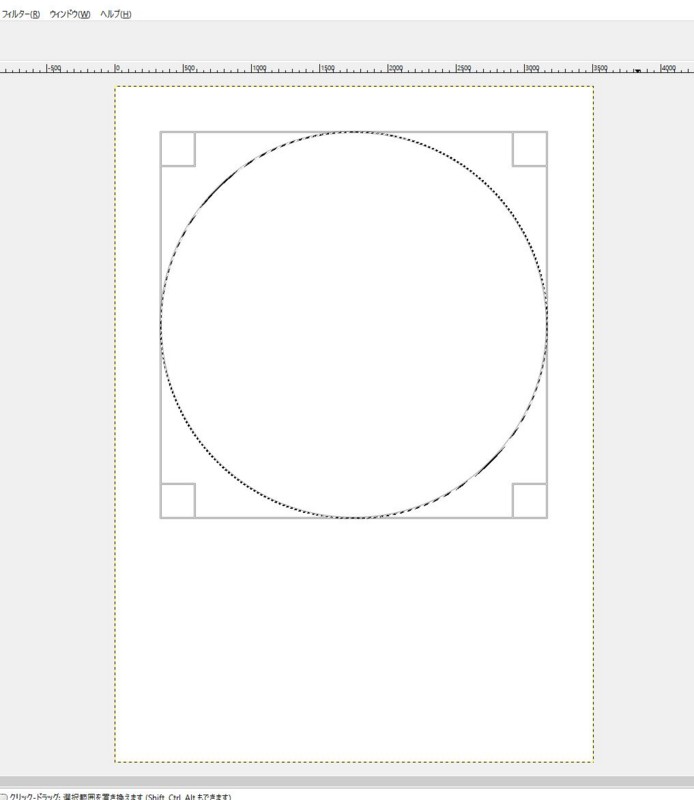Image resolution: width=694 pixels, height=800 pixels.
Task: Click the ruler label 2000
Action: (396, 68)
